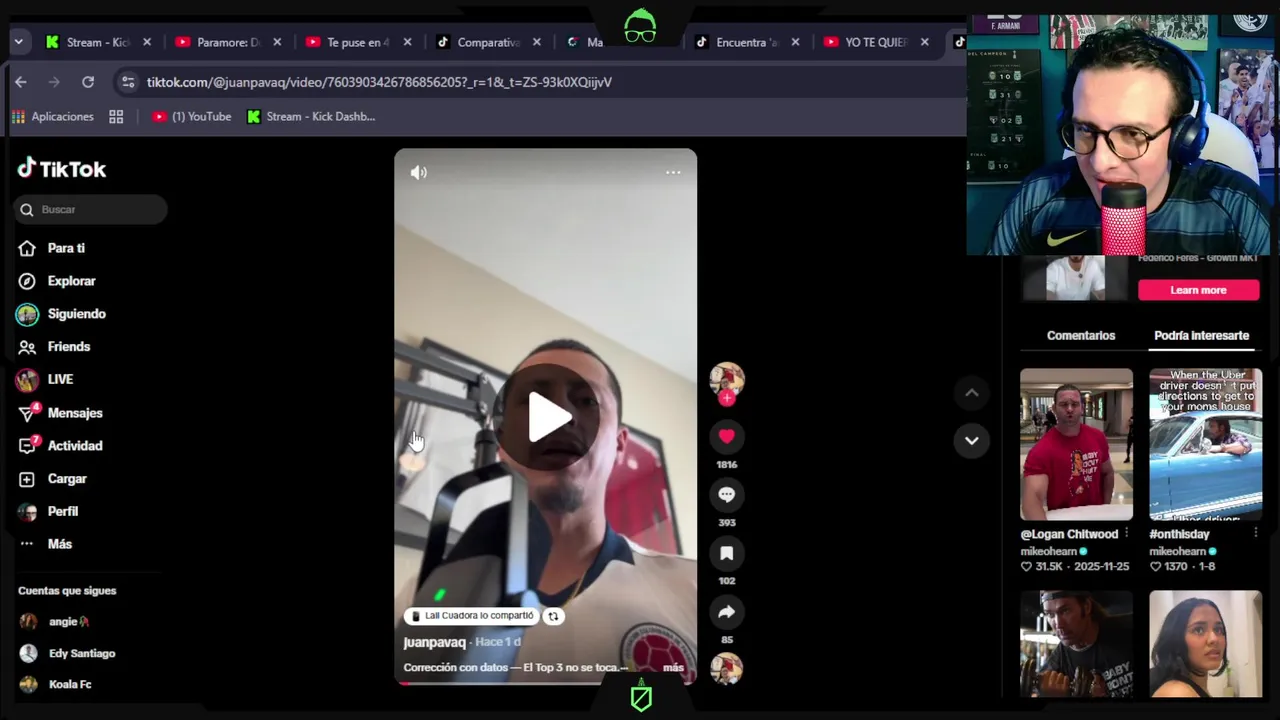Open the Siguiendo feed
The image size is (1280, 720).
tap(76, 314)
